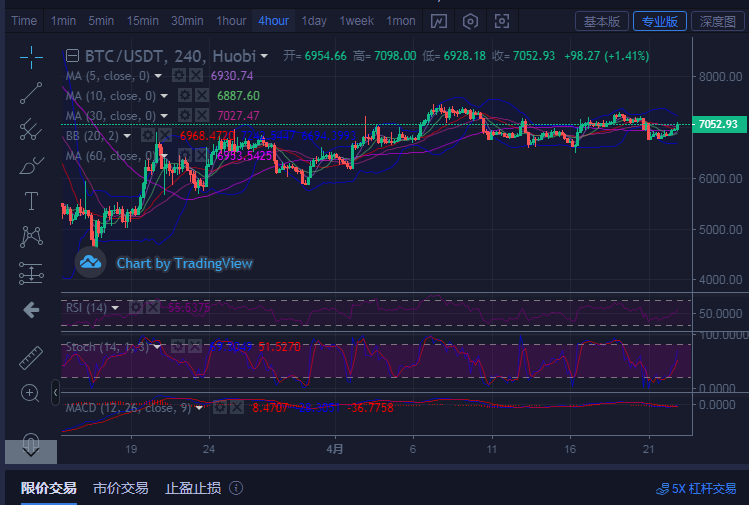Remove the Stoch indicator
Viewport: 749px width, 505px height.
195,346
